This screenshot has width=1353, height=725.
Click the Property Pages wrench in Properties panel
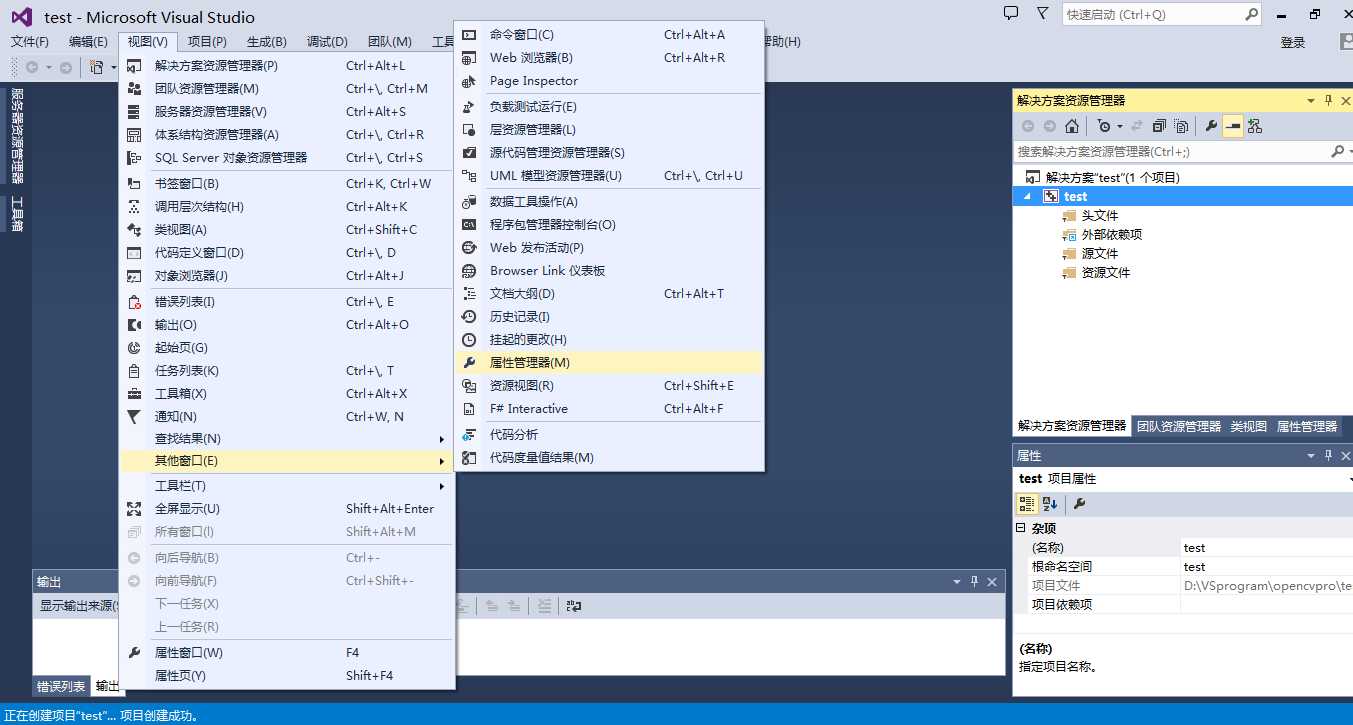click(x=1080, y=504)
